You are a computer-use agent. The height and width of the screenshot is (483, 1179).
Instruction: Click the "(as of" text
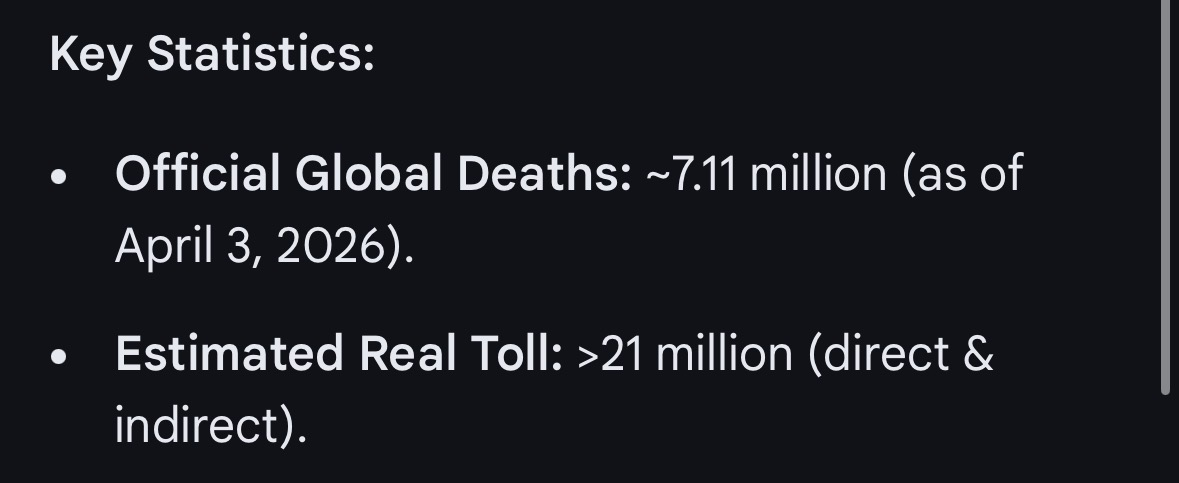coord(963,175)
